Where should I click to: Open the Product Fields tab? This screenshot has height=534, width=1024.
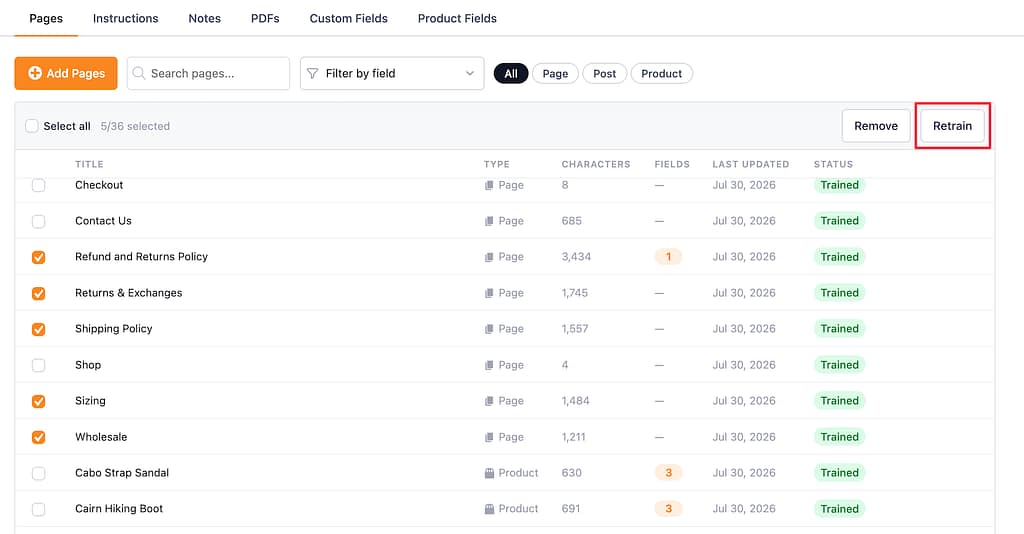click(457, 18)
